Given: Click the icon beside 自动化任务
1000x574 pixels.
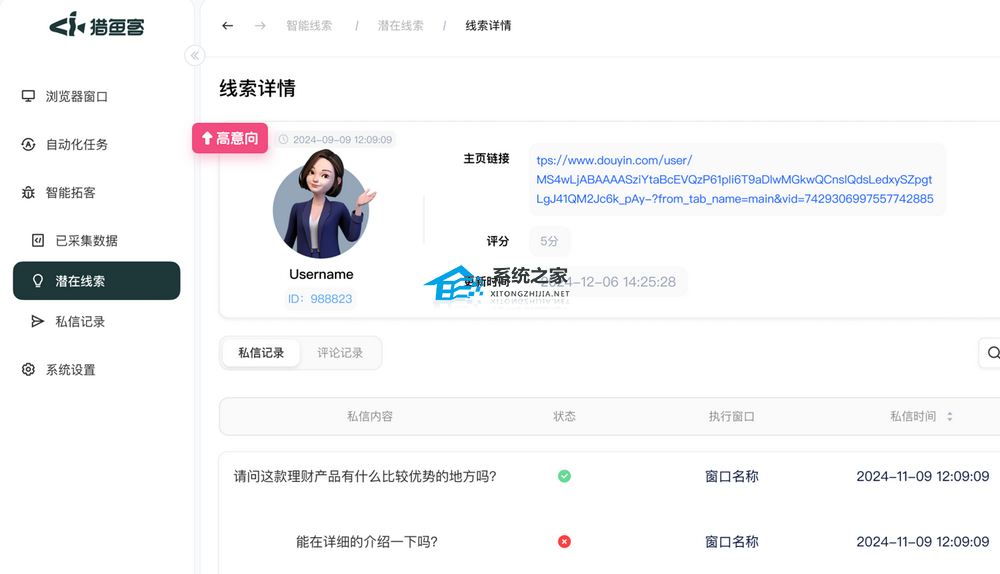Looking at the screenshot, I should (28, 145).
